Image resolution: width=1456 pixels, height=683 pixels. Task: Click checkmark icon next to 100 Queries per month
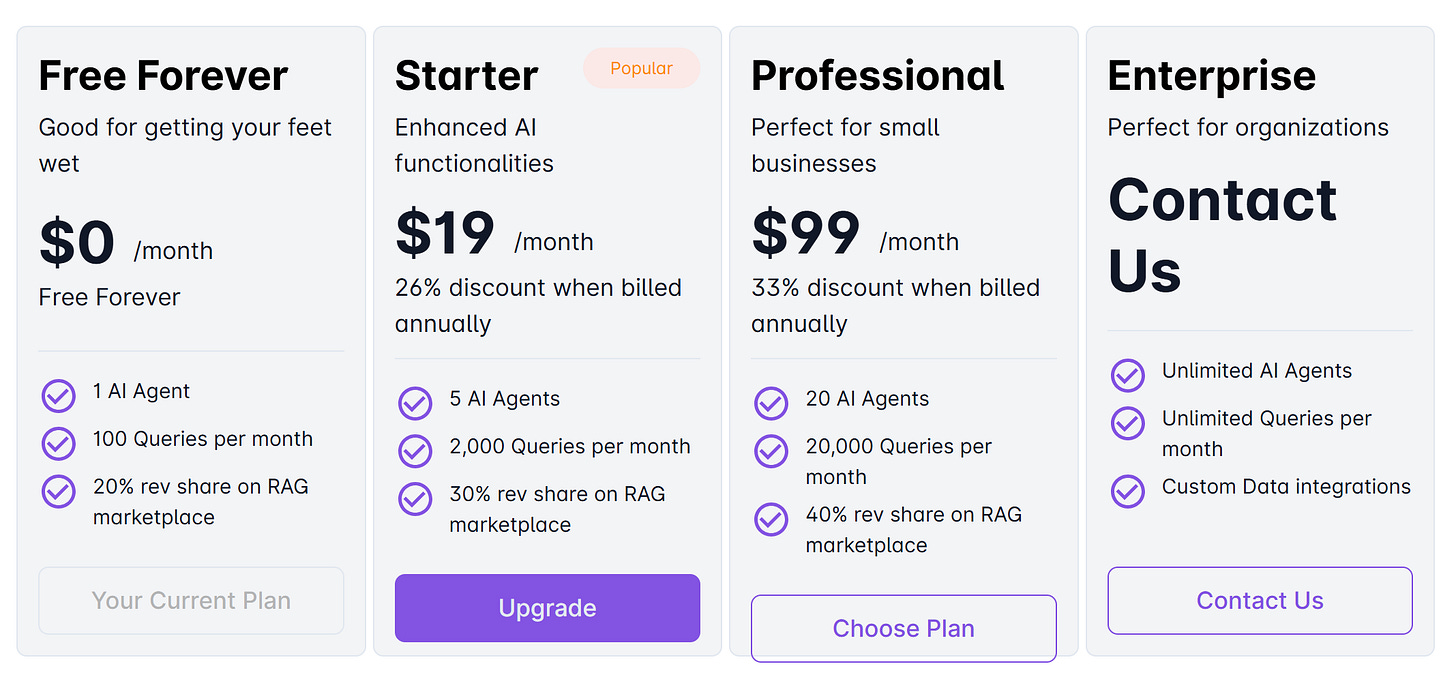[58, 443]
